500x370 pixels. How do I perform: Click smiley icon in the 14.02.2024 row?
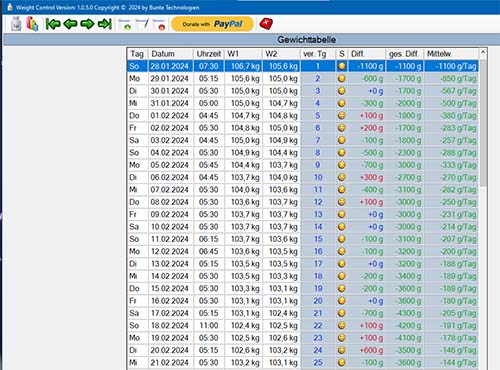pos(341,276)
